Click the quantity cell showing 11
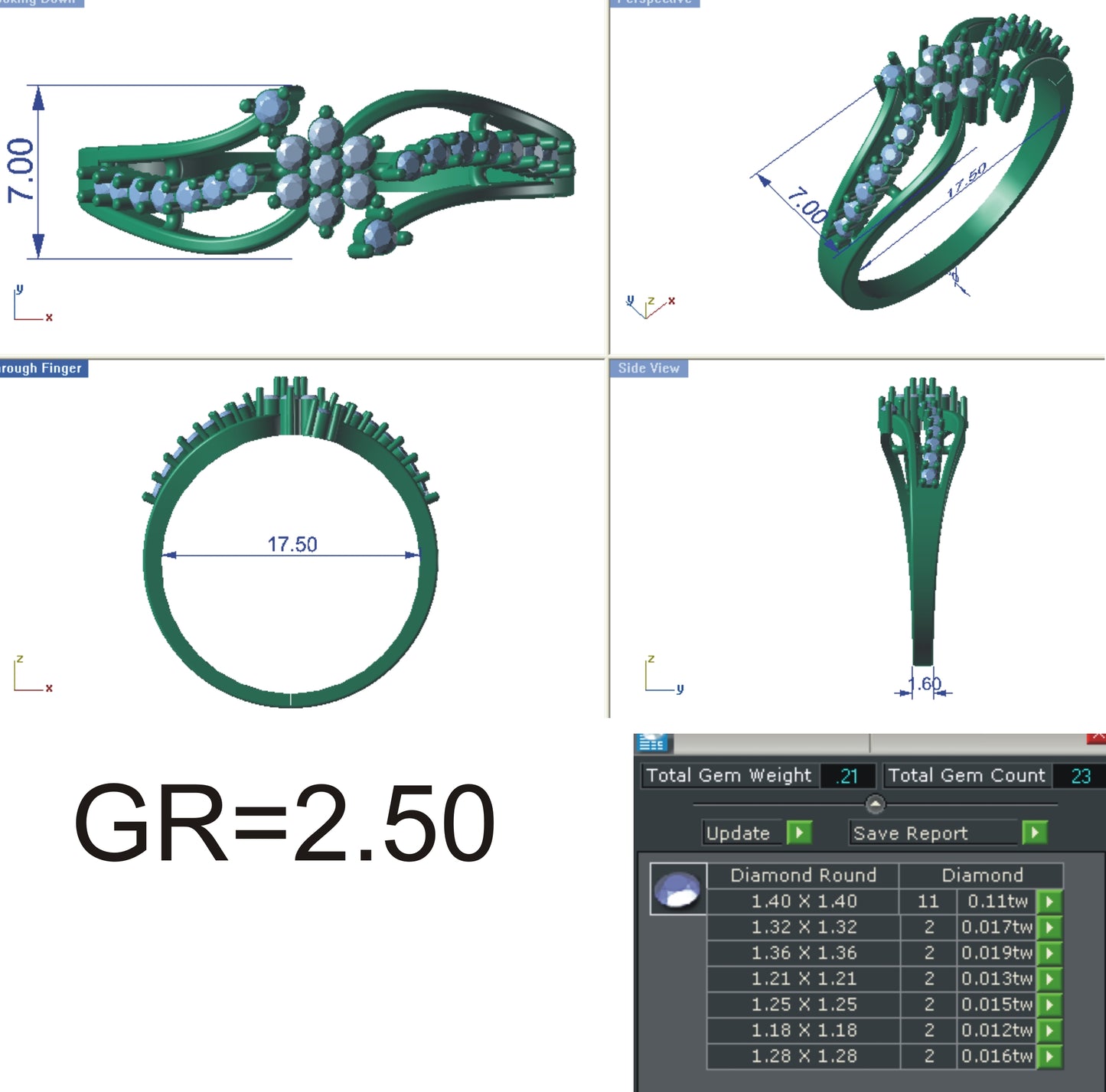This screenshot has height=1092, width=1106. [x=928, y=901]
